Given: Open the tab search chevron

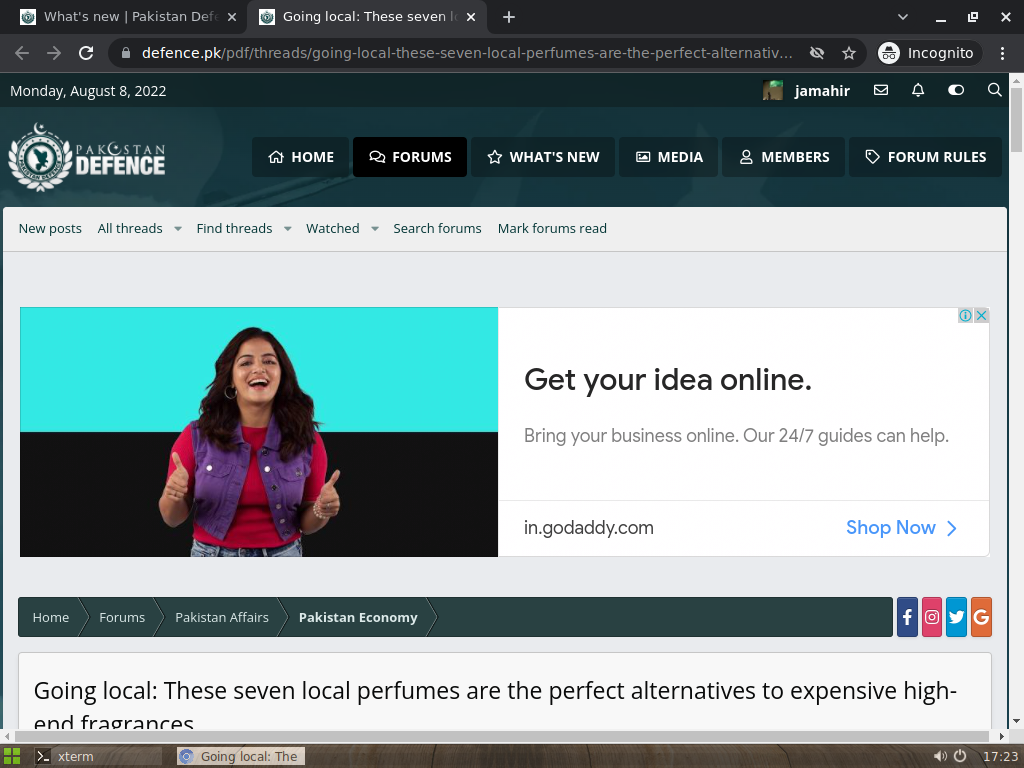Looking at the screenshot, I should coord(903,17).
